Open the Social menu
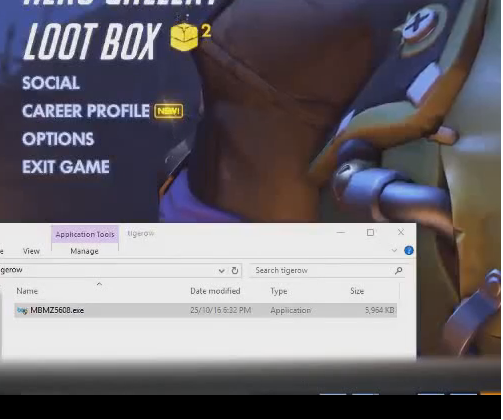Viewport: 503px width, 420px height. 51,83
